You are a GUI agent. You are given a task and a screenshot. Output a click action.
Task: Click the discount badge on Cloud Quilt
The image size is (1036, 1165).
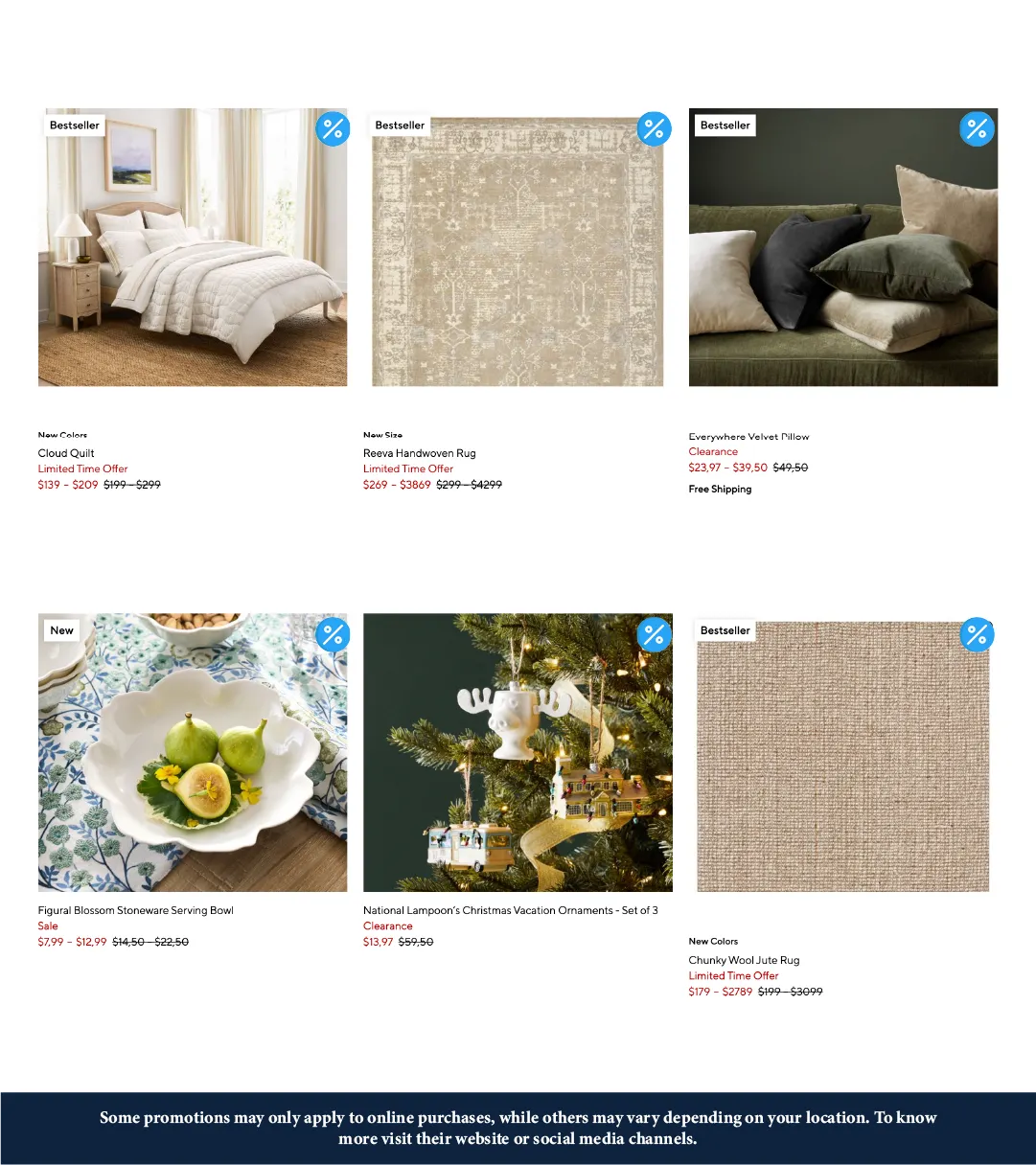pos(333,128)
